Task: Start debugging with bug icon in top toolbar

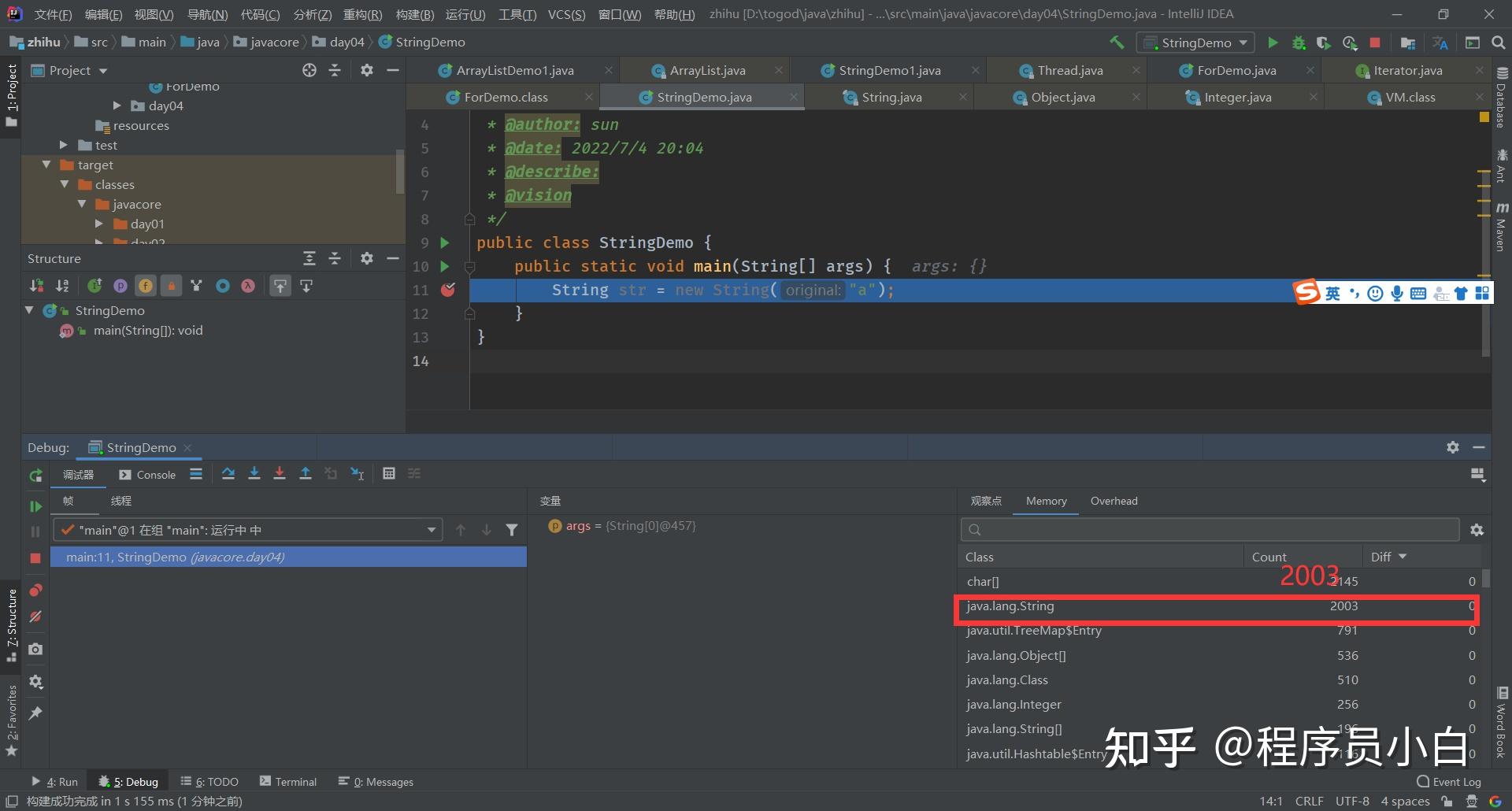Action: (1299, 43)
